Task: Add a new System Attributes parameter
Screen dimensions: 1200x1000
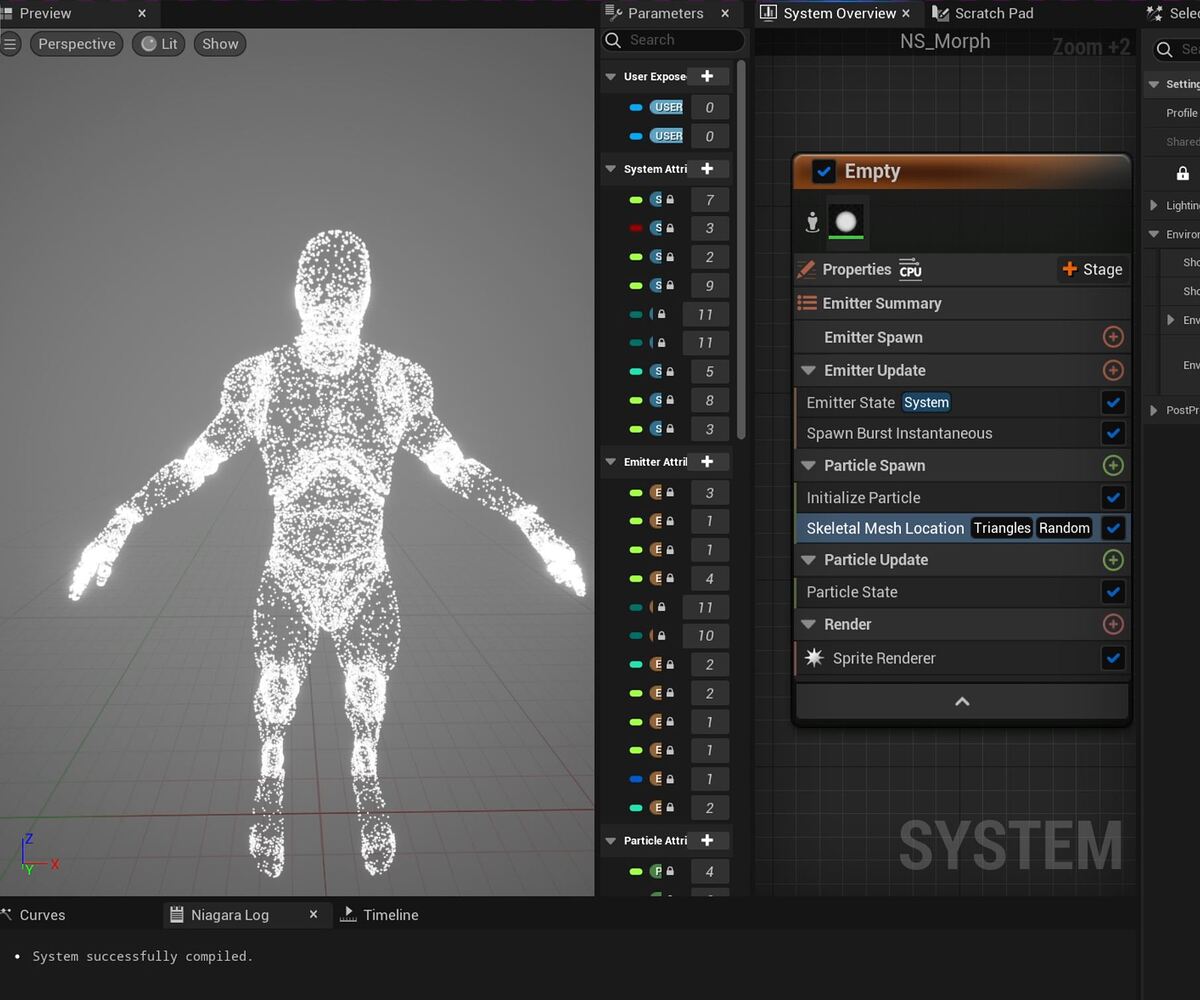Action: (x=707, y=169)
